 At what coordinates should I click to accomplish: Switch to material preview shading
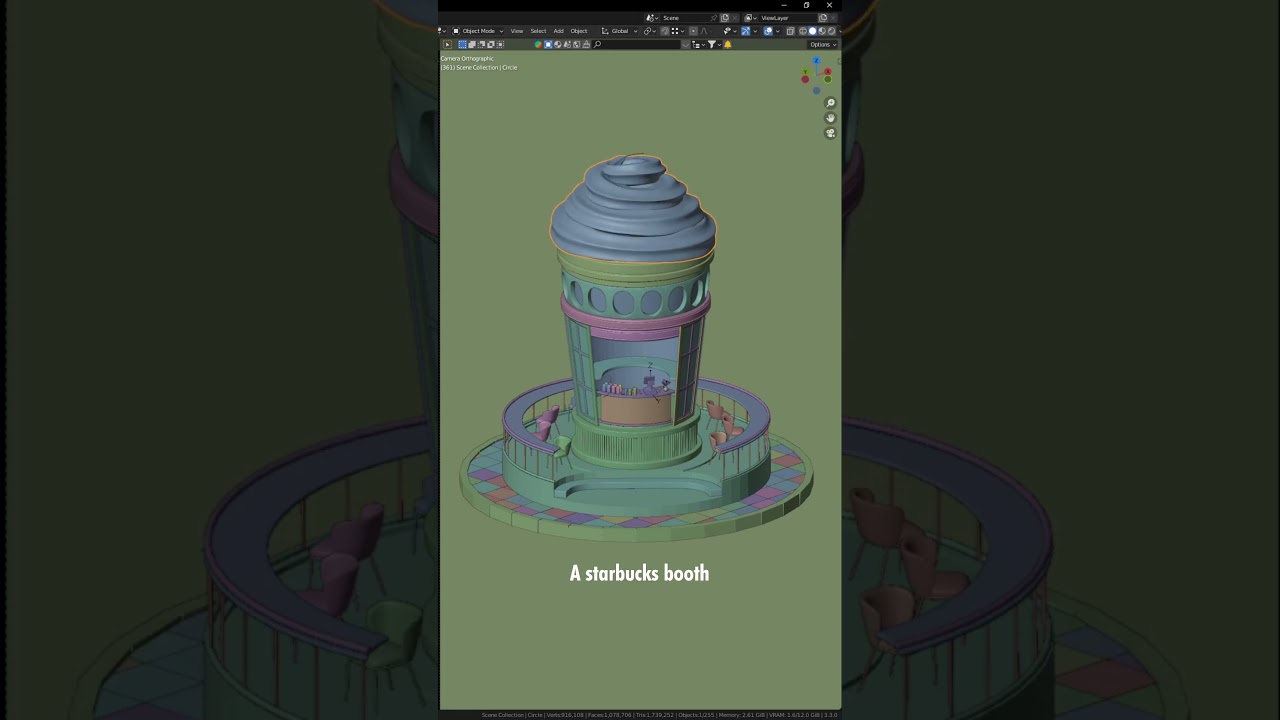[822, 31]
